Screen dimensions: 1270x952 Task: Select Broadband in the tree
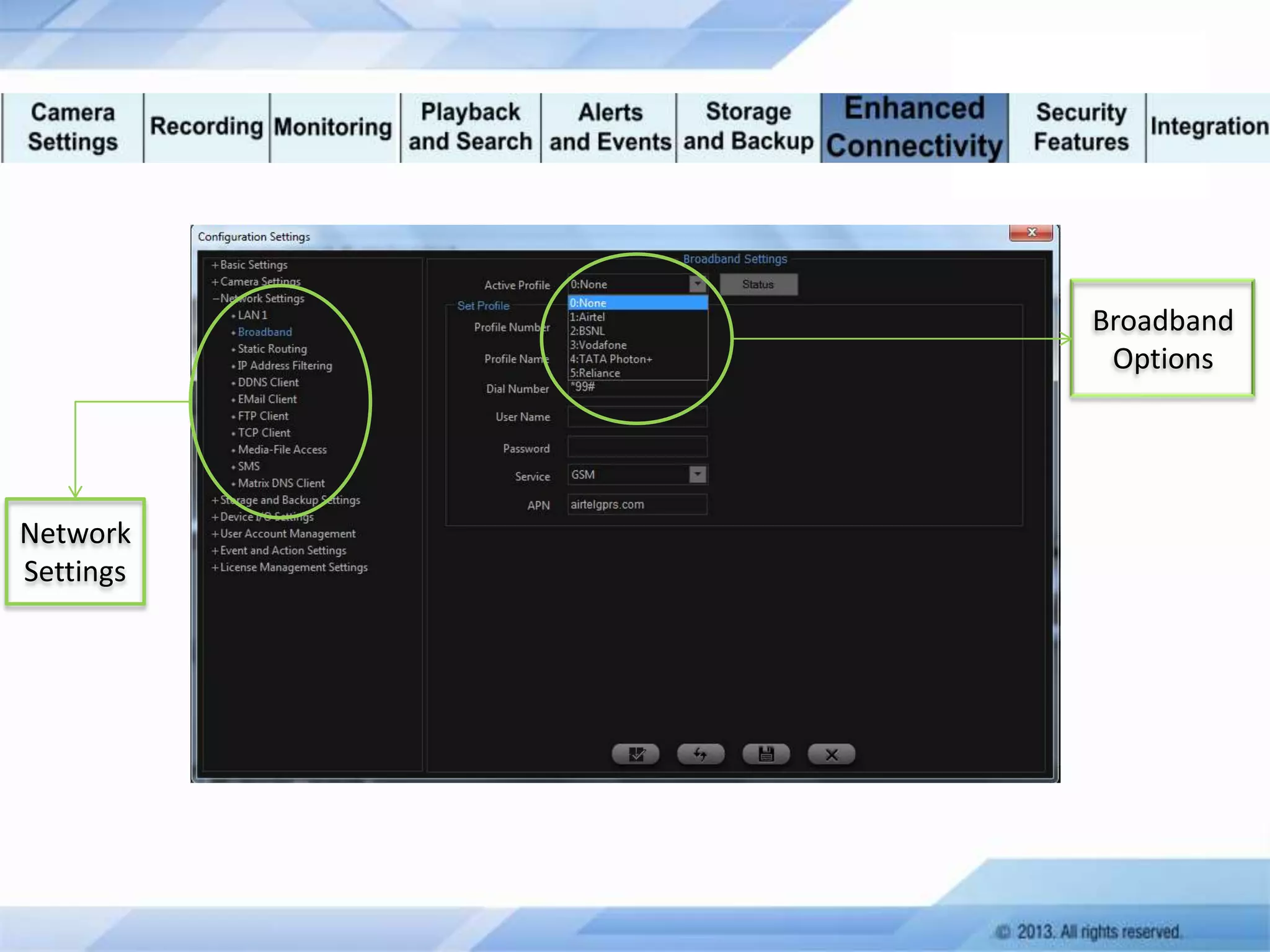265,332
